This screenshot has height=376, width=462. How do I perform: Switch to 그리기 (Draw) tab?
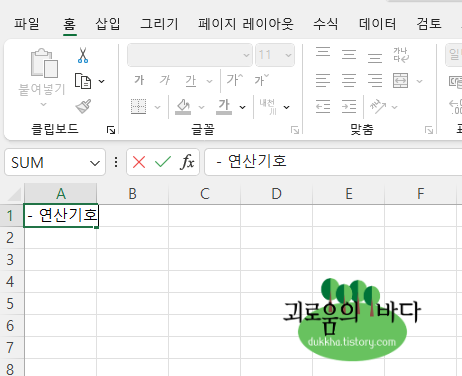coord(159,24)
